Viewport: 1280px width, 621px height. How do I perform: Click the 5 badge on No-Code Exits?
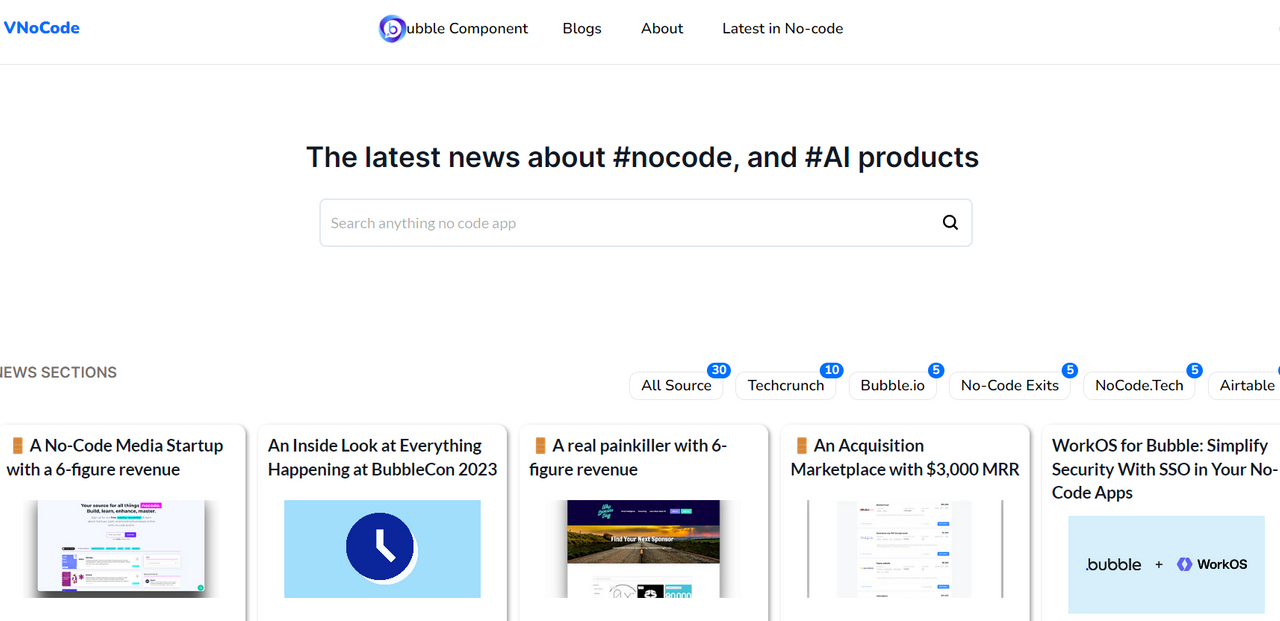(x=1070, y=371)
